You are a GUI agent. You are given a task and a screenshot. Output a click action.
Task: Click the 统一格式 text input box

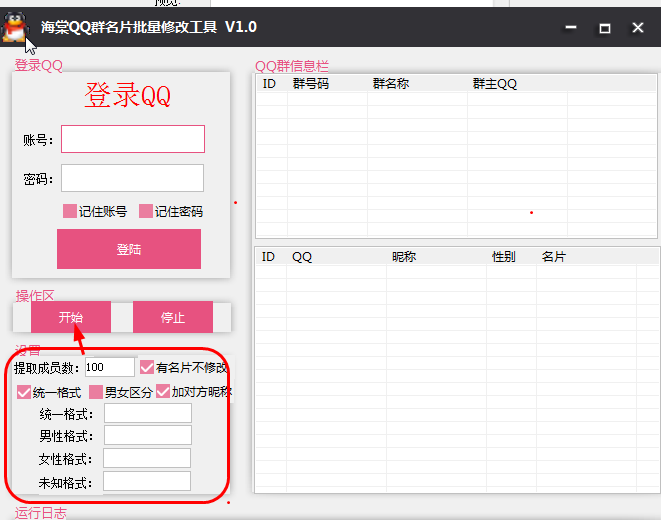pos(148,413)
